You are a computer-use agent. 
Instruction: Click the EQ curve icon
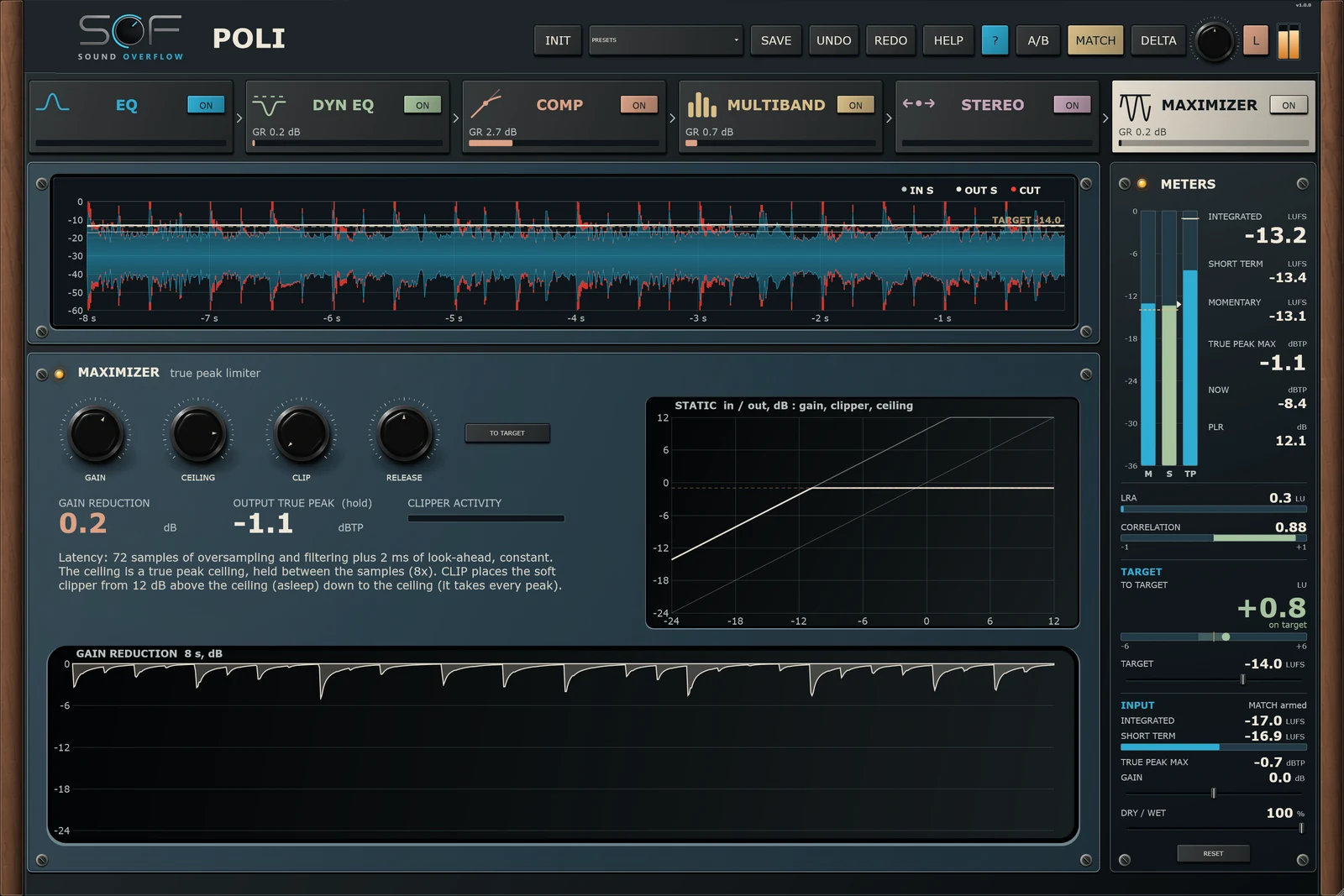(x=52, y=103)
